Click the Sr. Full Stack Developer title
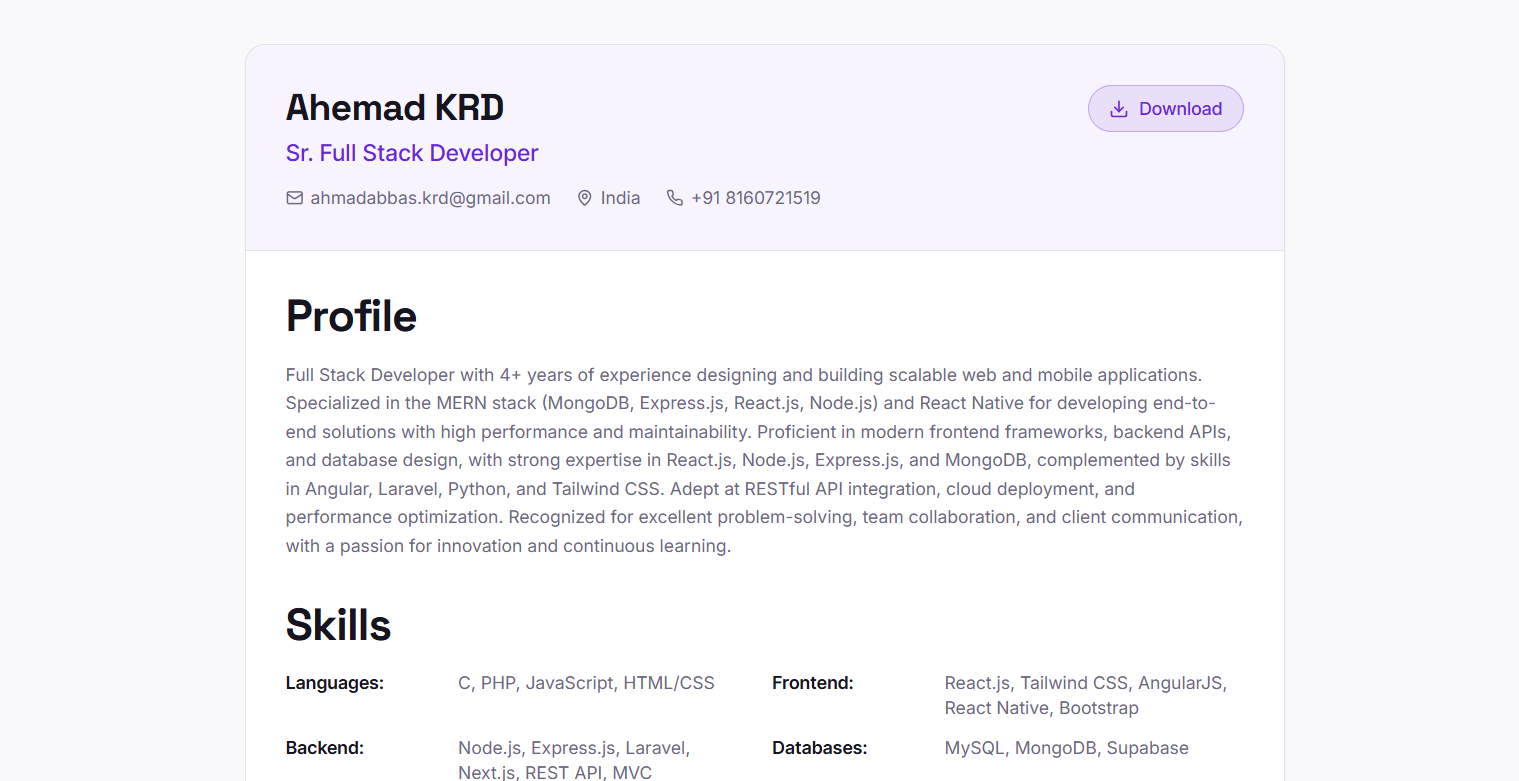 (412, 153)
